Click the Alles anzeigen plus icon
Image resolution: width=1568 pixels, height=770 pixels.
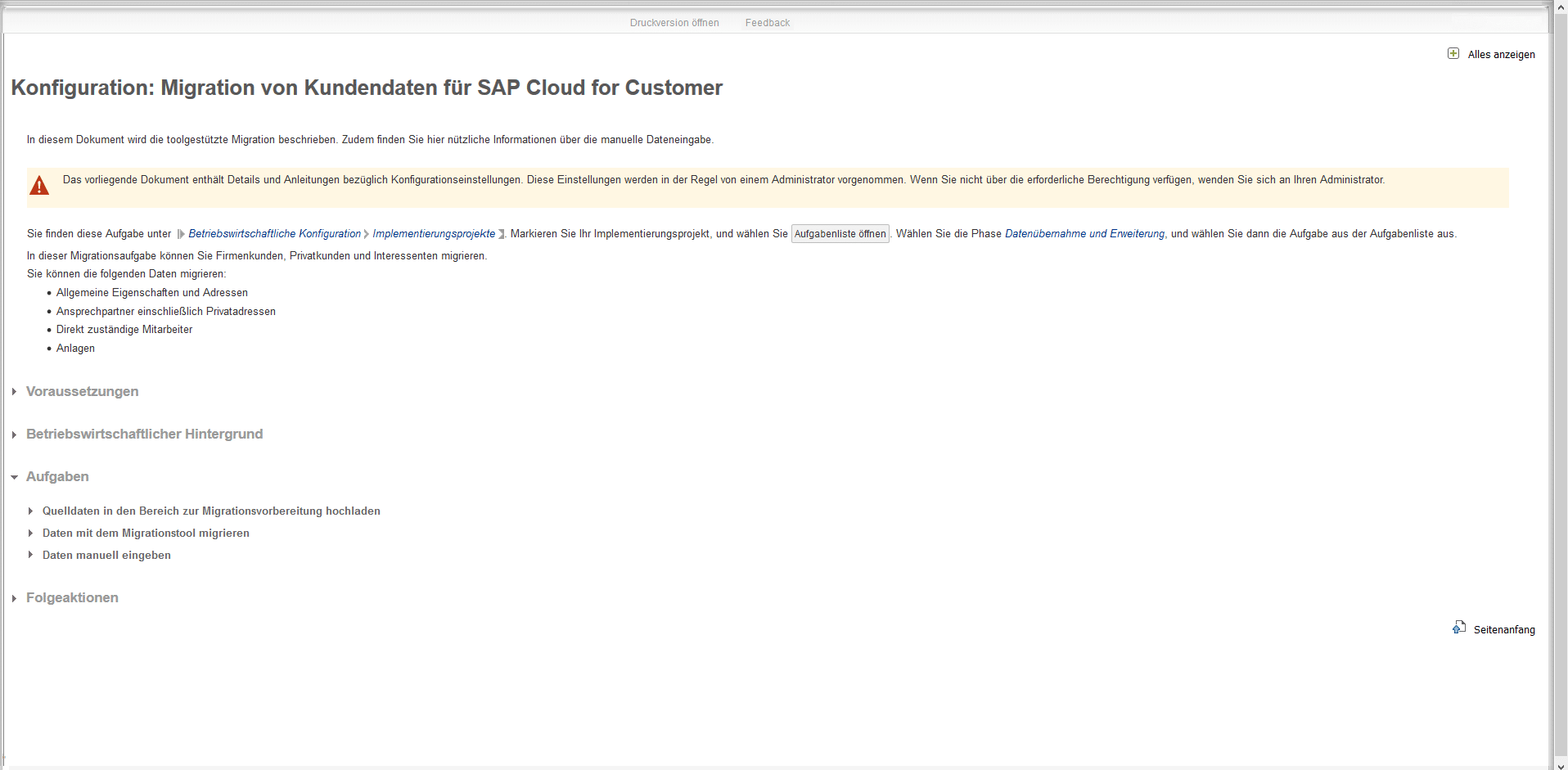pyautogui.click(x=1453, y=54)
